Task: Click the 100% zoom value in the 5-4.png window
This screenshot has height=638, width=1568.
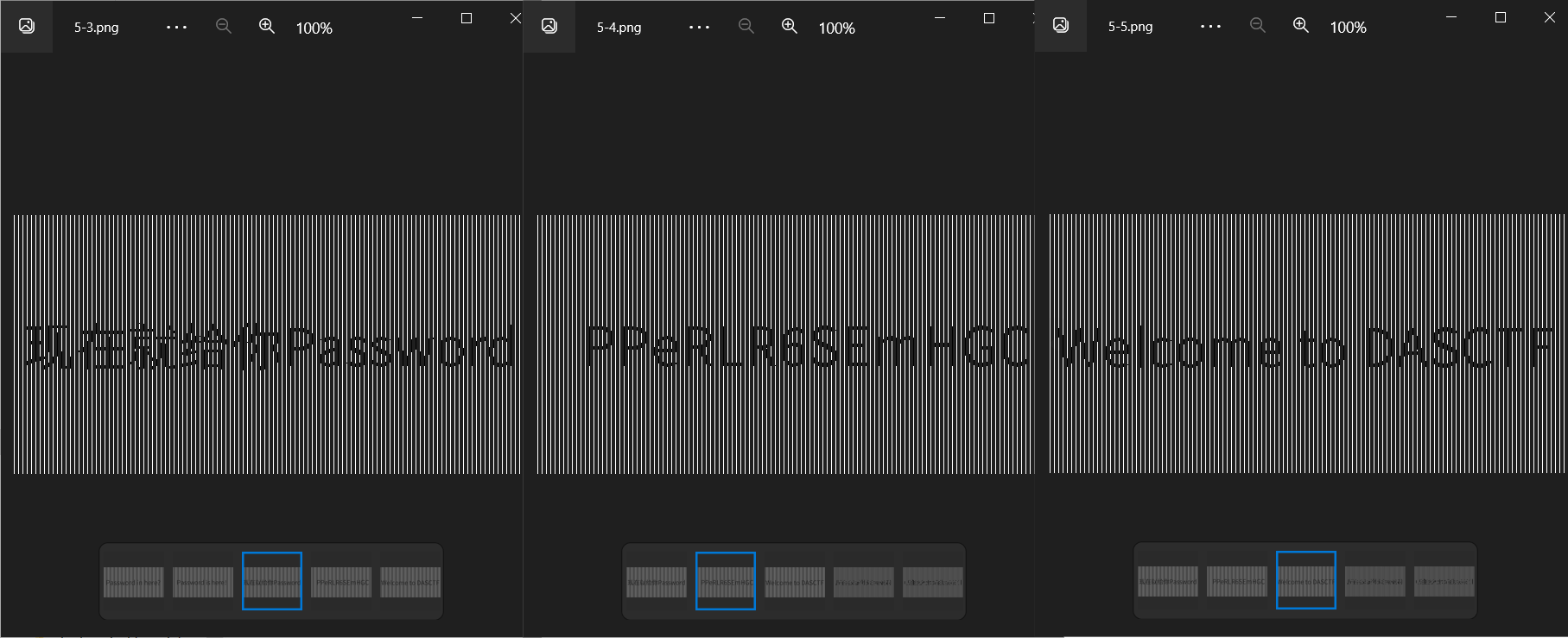Action: [x=837, y=28]
